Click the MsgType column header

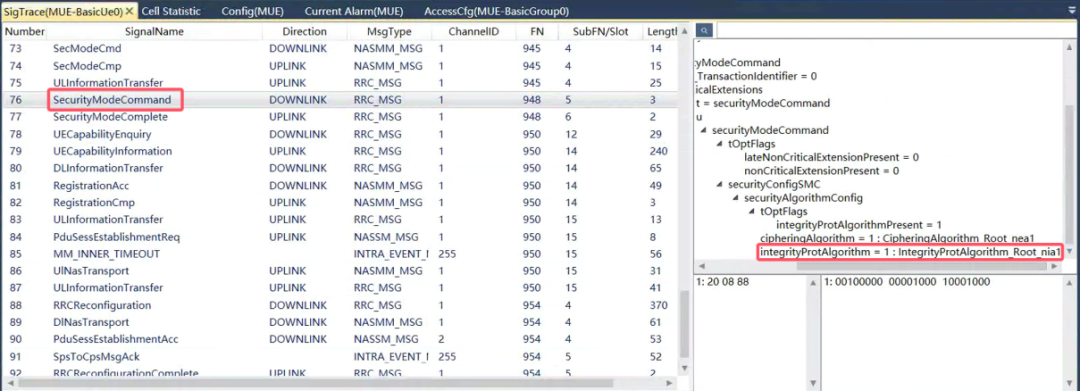point(389,32)
